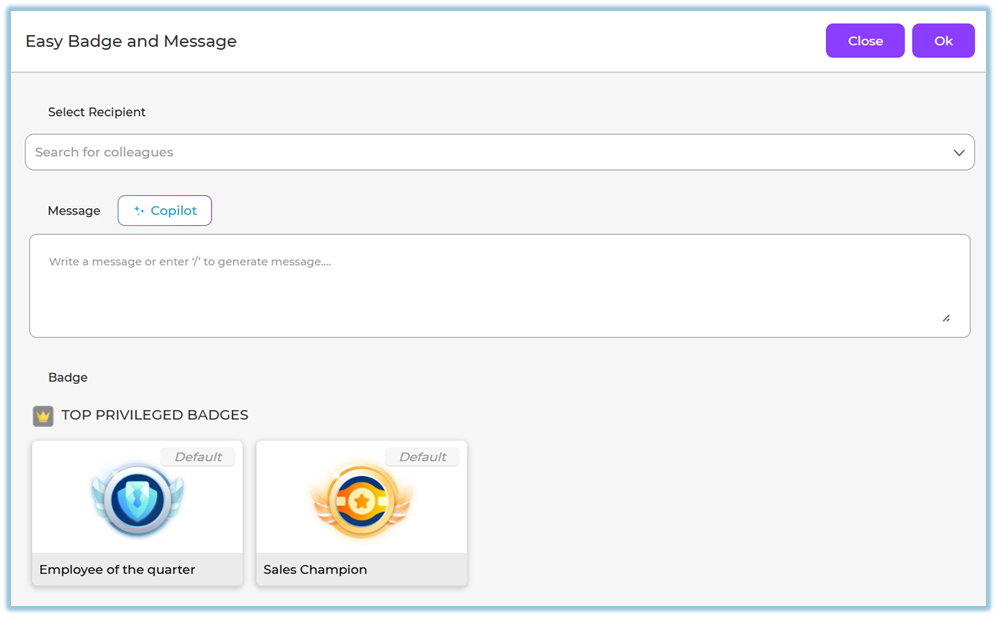The width and height of the screenshot is (997, 617).
Task: Click the sparkle icon inside Copilot button
Action: coord(139,211)
